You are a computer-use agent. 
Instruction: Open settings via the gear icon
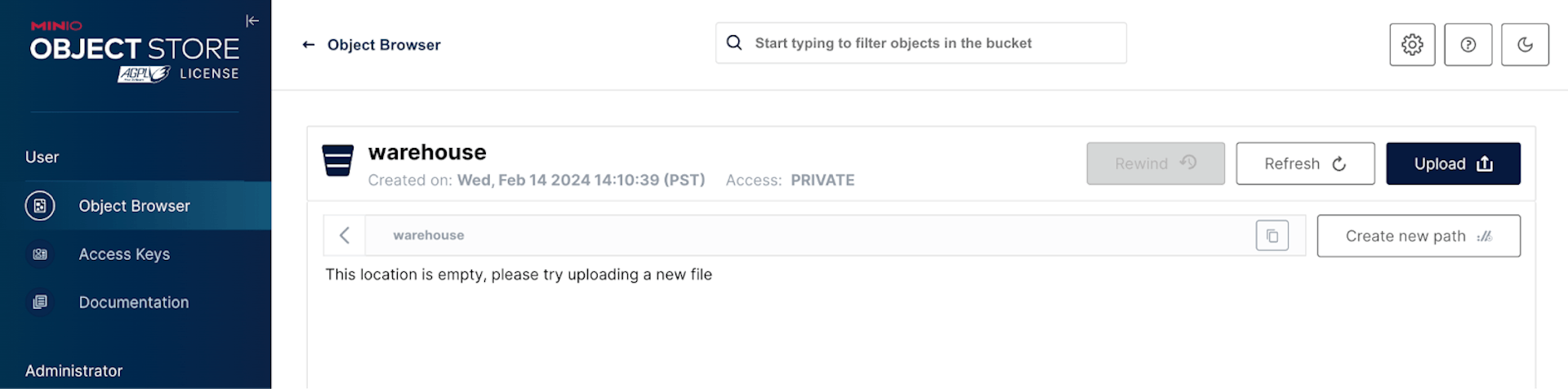[1412, 44]
